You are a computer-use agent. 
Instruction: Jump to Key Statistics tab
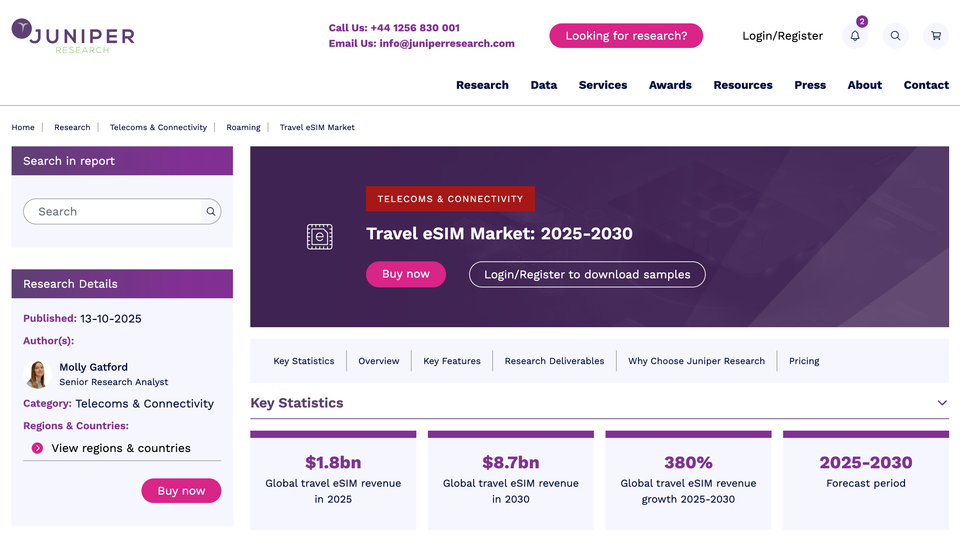304,361
